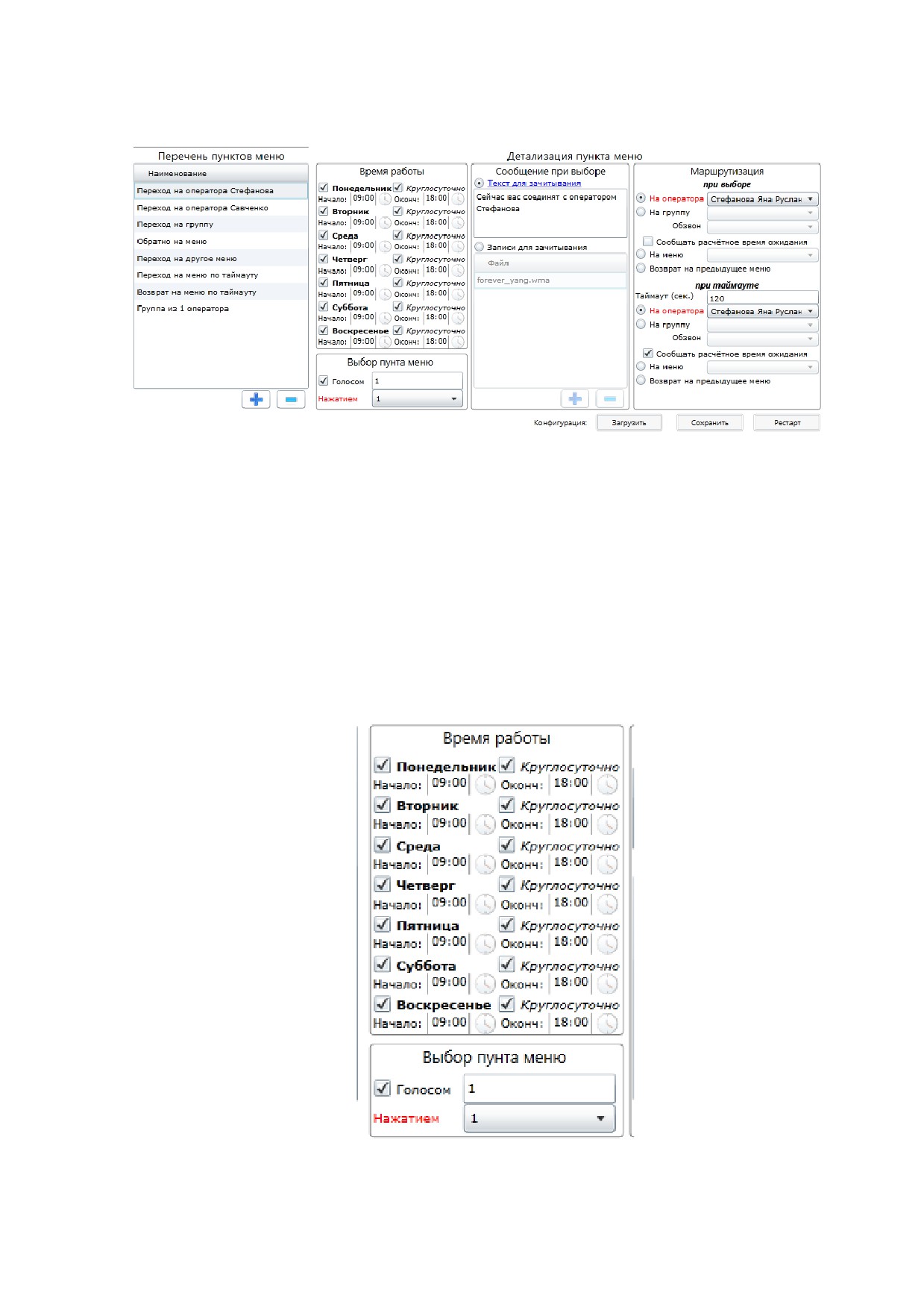The height and width of the screenshot is (1307, 924).
Task: Click the blue plus icon under the menu items list
Action: click(256, 400)
